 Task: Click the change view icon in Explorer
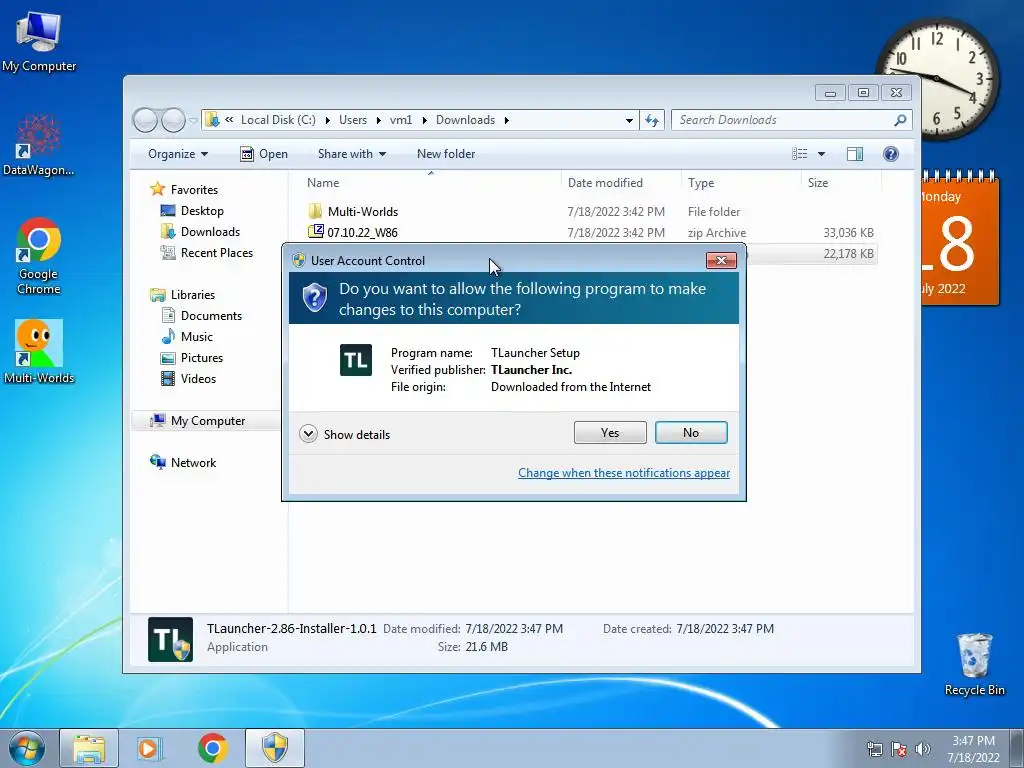click(x=799, y=154)
